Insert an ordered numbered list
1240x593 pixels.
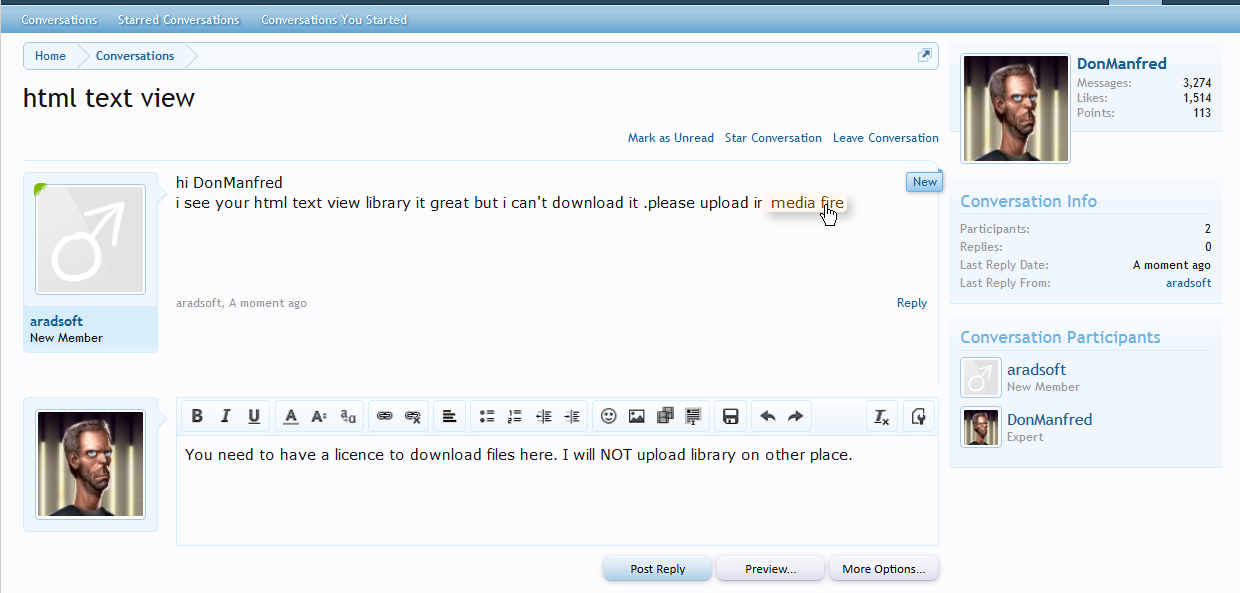(x=515, y=416)
